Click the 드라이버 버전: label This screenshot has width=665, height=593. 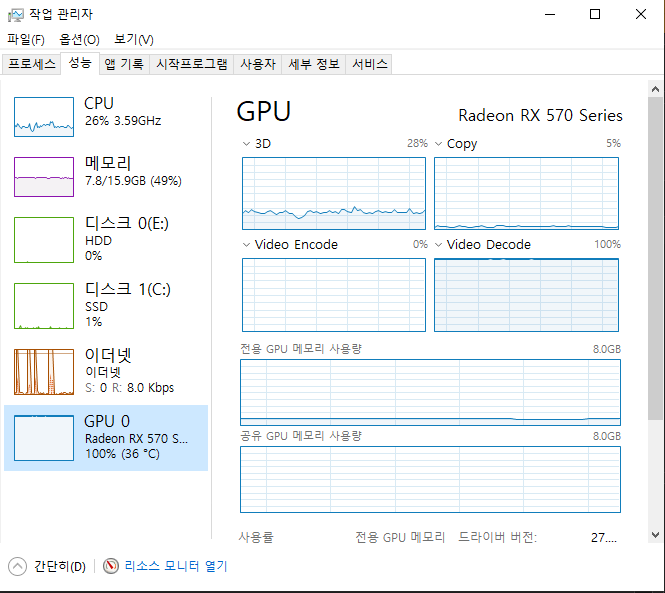point(497,537)
